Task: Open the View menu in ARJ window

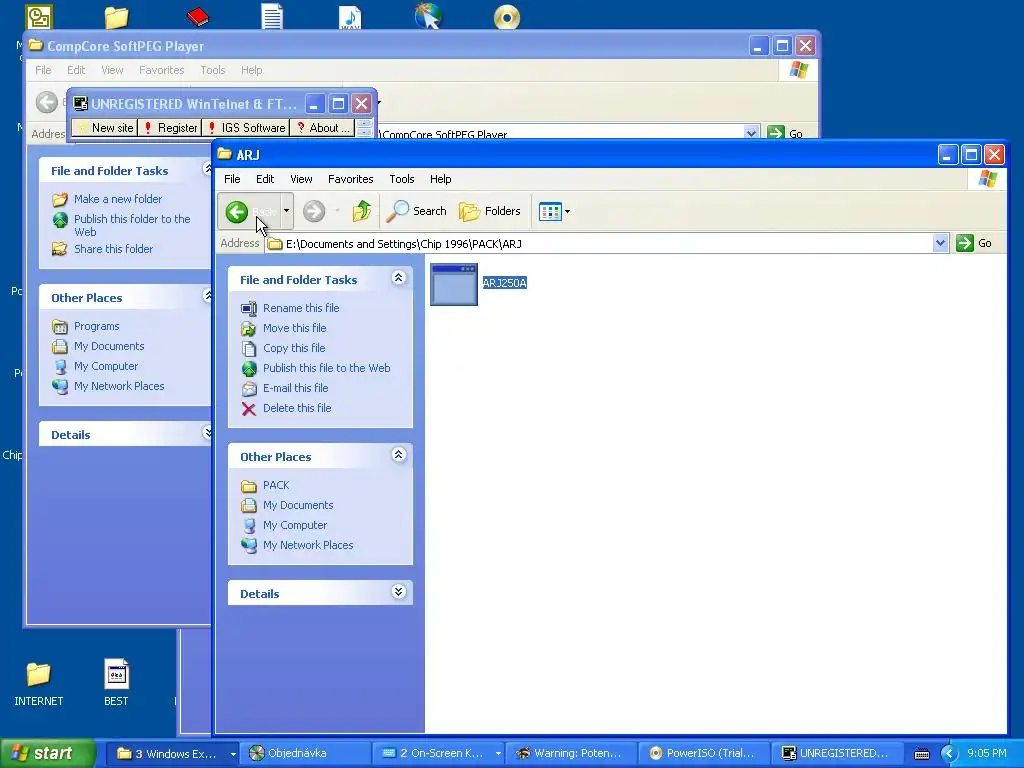Action: [301, 179]
